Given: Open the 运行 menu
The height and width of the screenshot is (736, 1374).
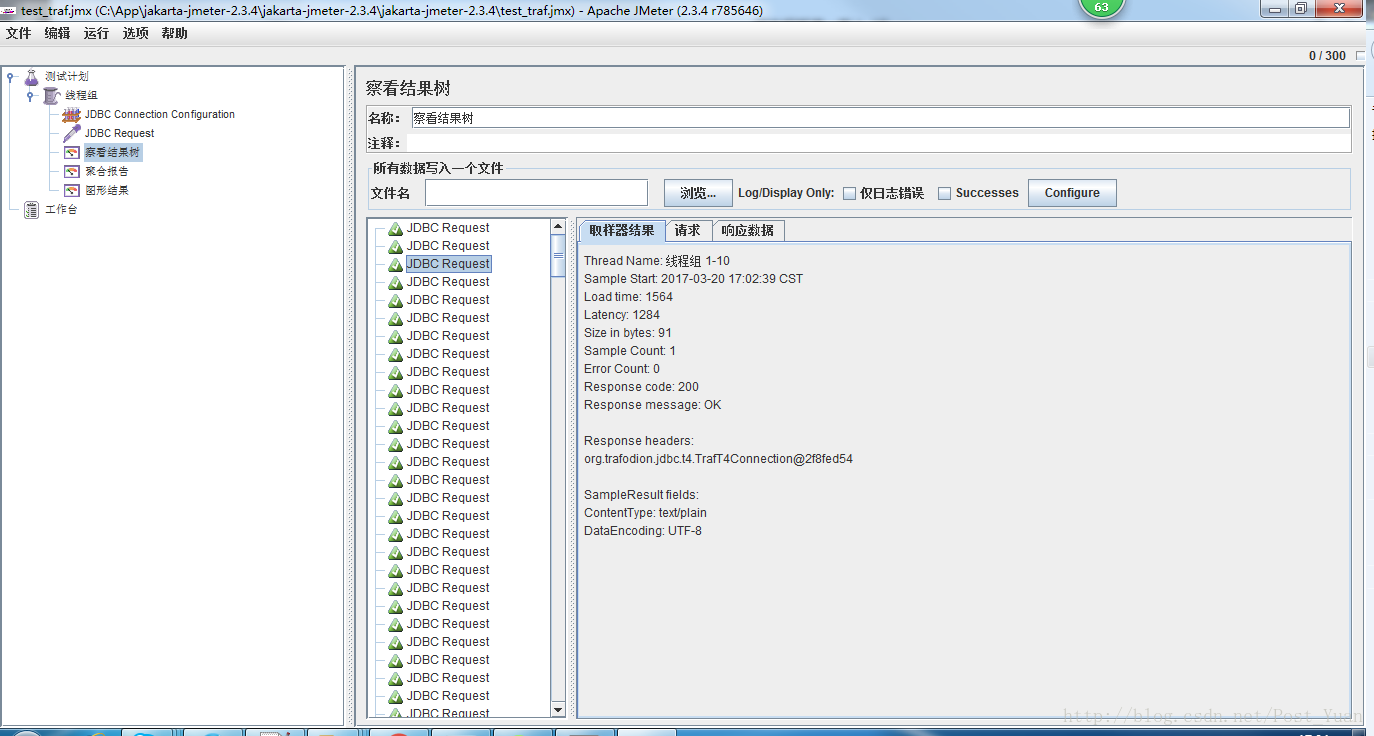Looking at the screenshot, I should (x=97, y=33).
